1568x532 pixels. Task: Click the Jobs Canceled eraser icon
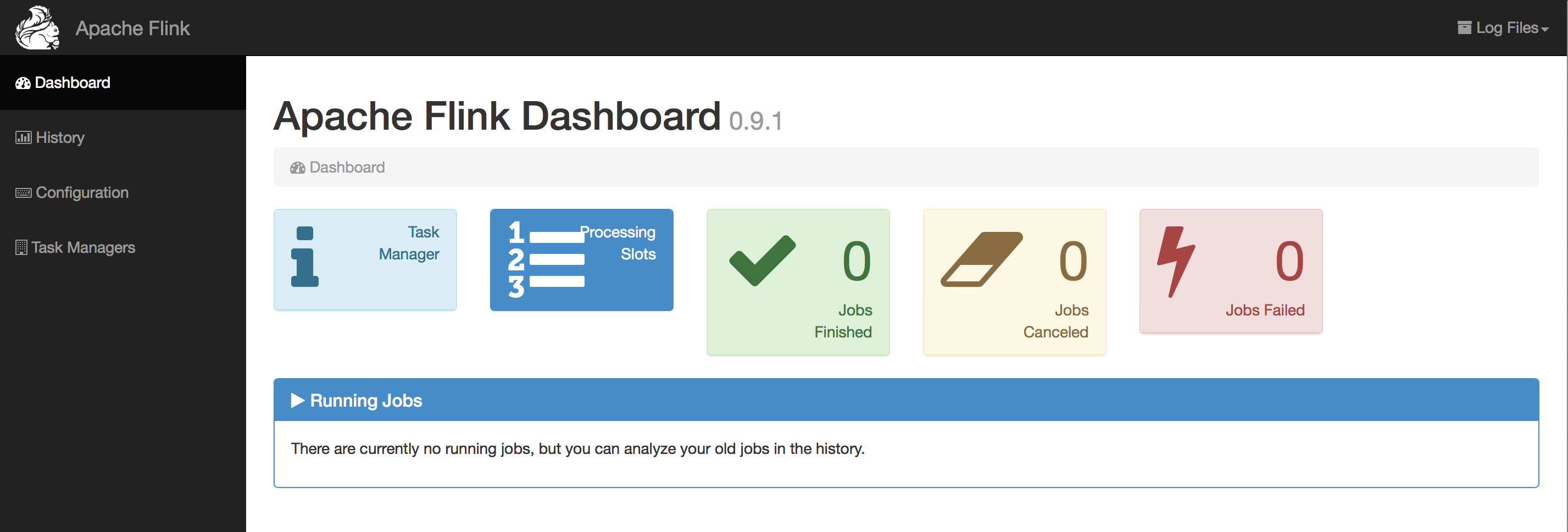[982, 259]
